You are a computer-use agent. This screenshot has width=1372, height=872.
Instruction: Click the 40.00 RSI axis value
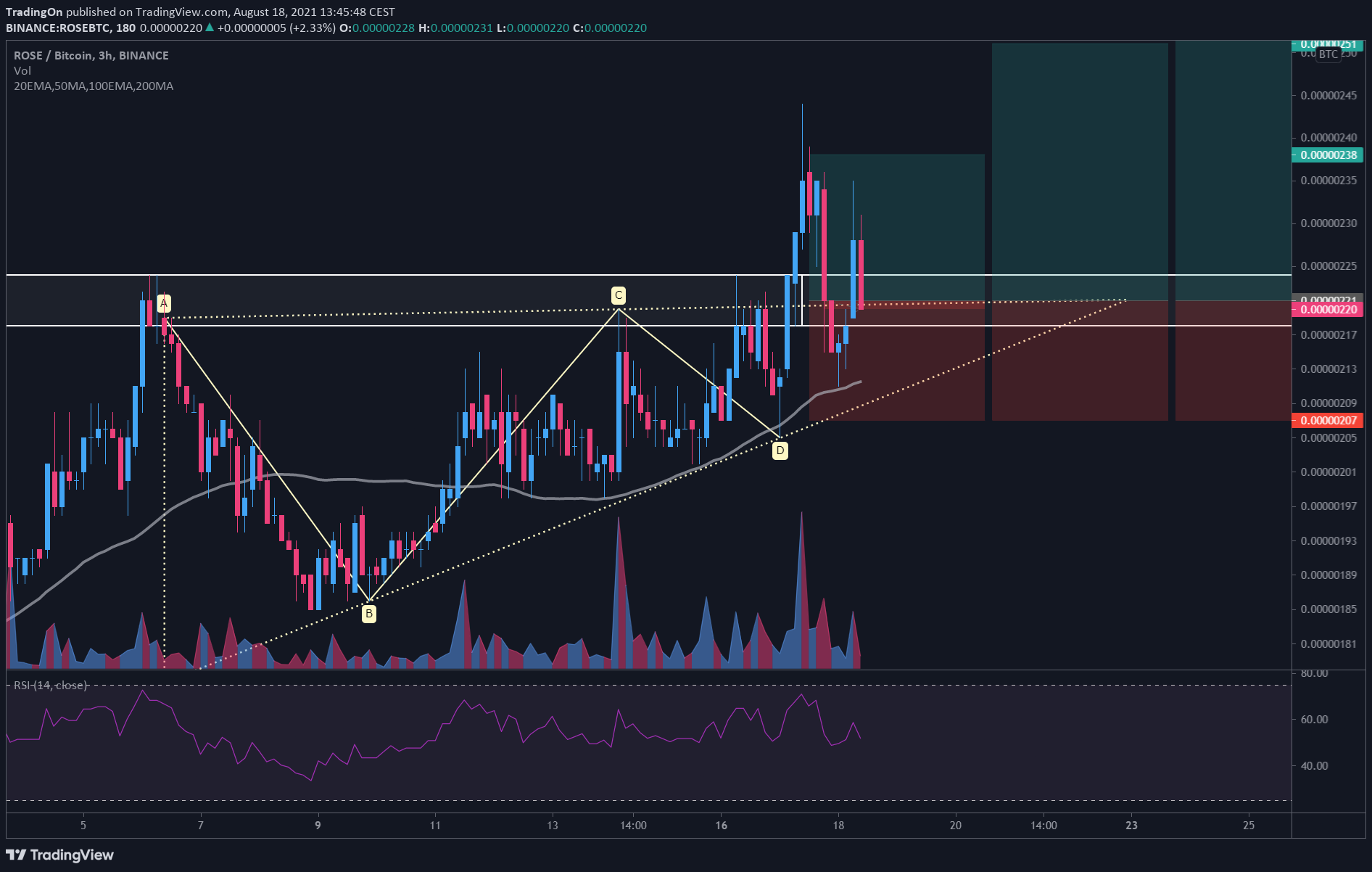(1314, 766)
